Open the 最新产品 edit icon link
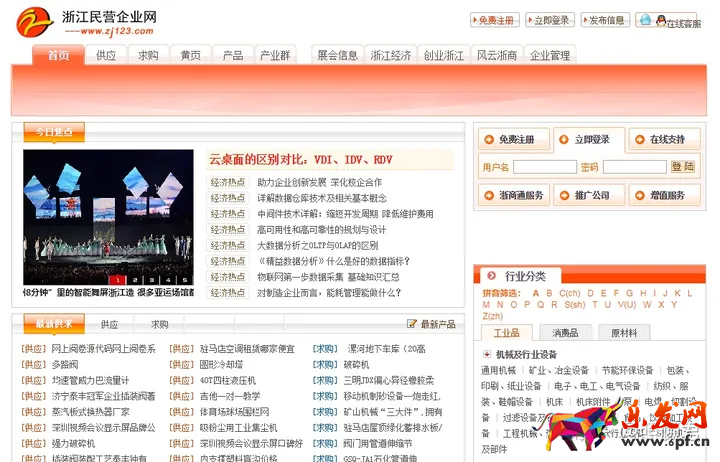 [411, 324]
